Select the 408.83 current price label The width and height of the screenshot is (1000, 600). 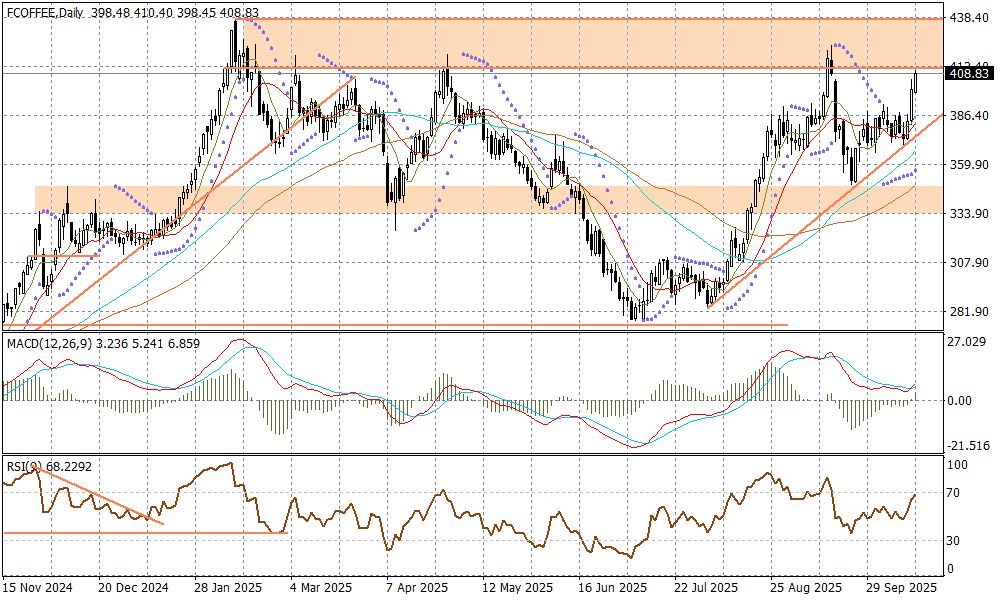[x=968, y=74]
